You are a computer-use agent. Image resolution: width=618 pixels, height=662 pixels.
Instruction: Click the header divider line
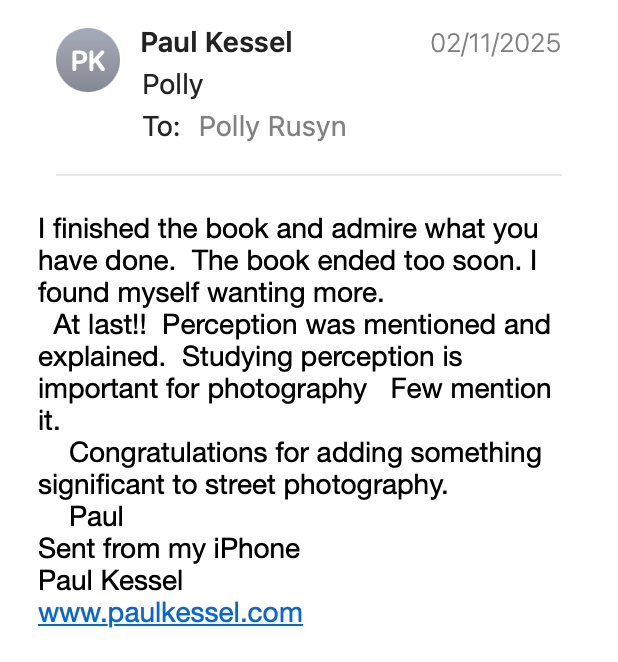309,174
